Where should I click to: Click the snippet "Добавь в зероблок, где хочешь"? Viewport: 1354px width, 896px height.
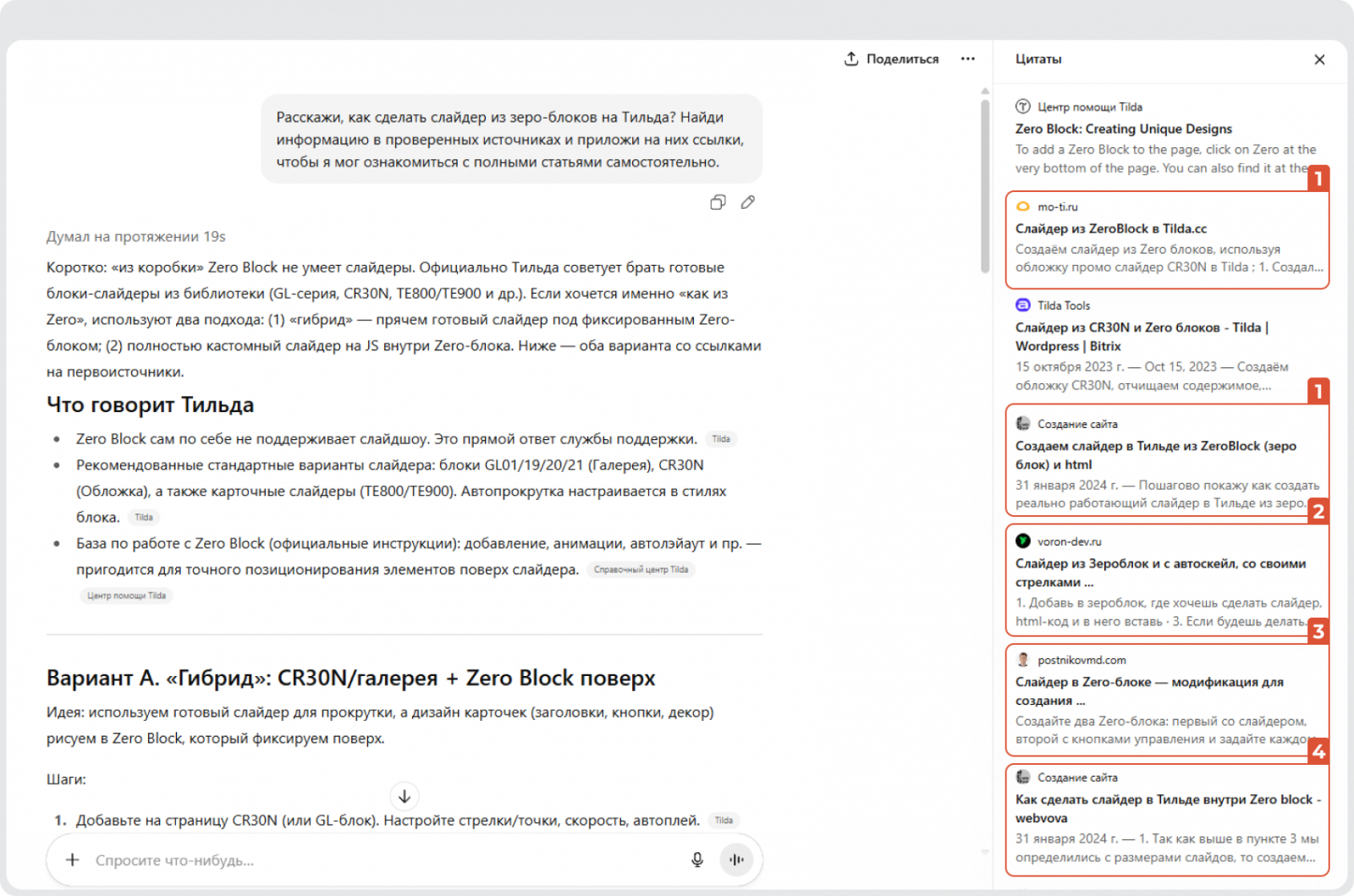1168,612
